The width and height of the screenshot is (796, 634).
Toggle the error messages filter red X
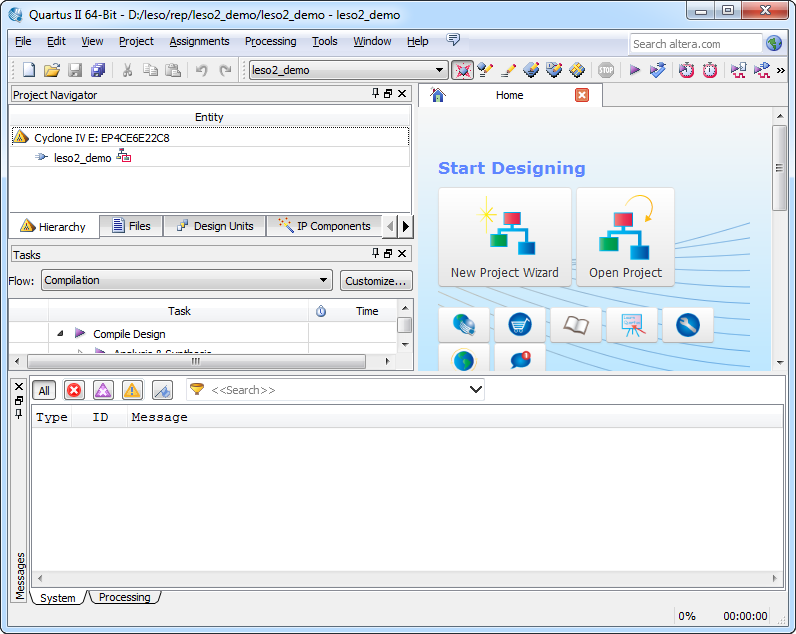click(x=74, y=390)
